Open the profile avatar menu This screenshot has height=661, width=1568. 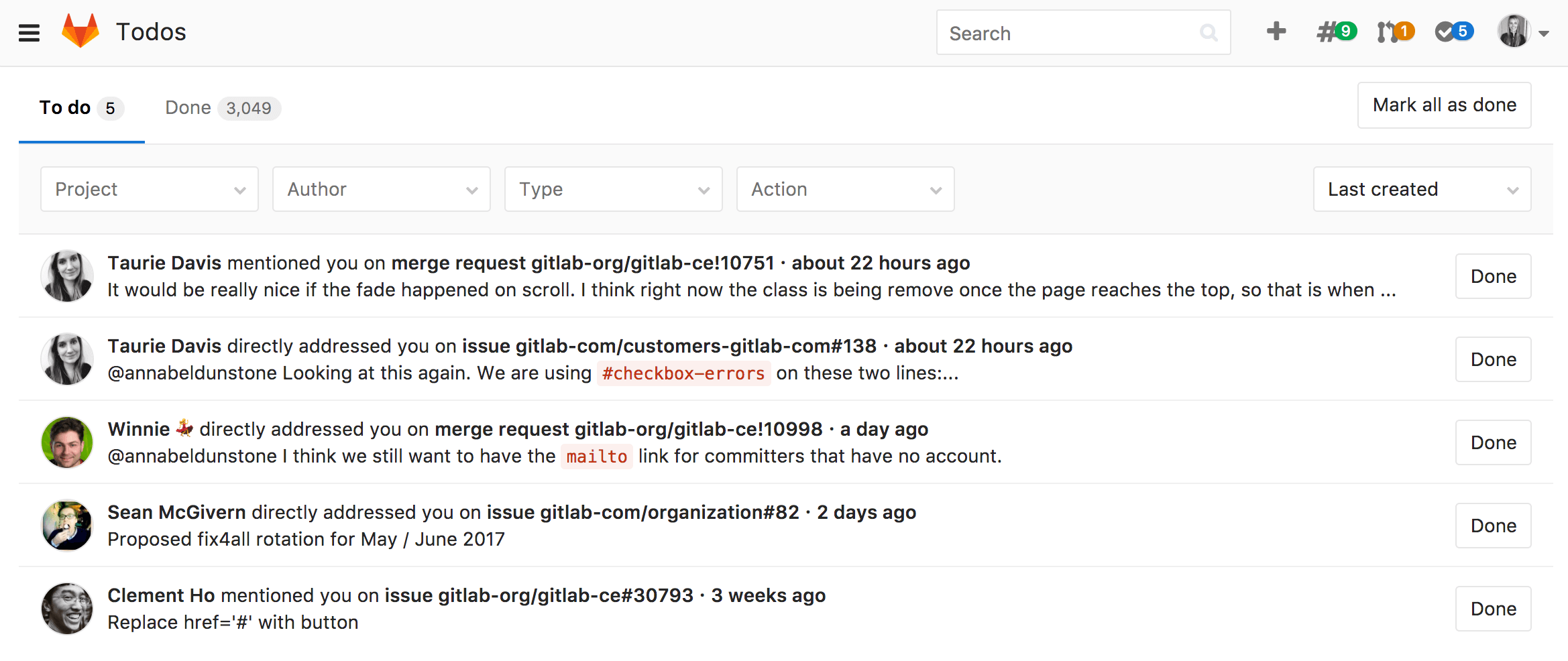pos(1514,32)
